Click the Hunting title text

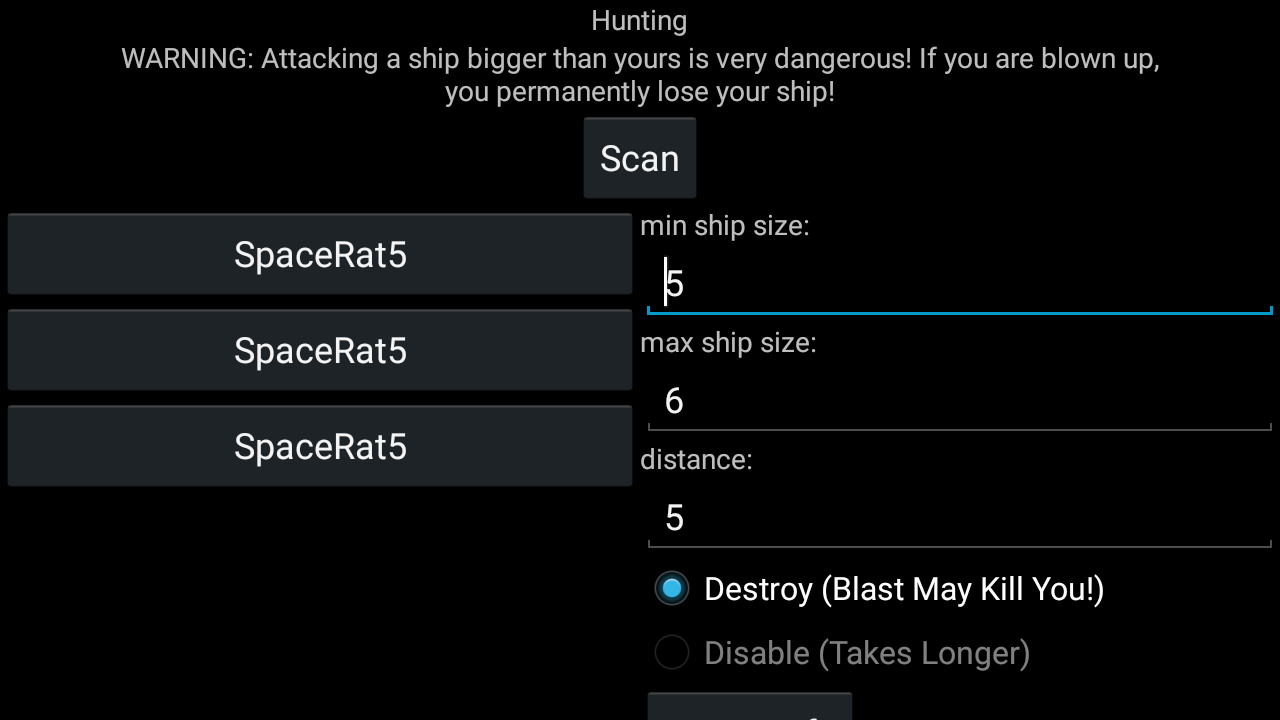click(x=639, y=21)
